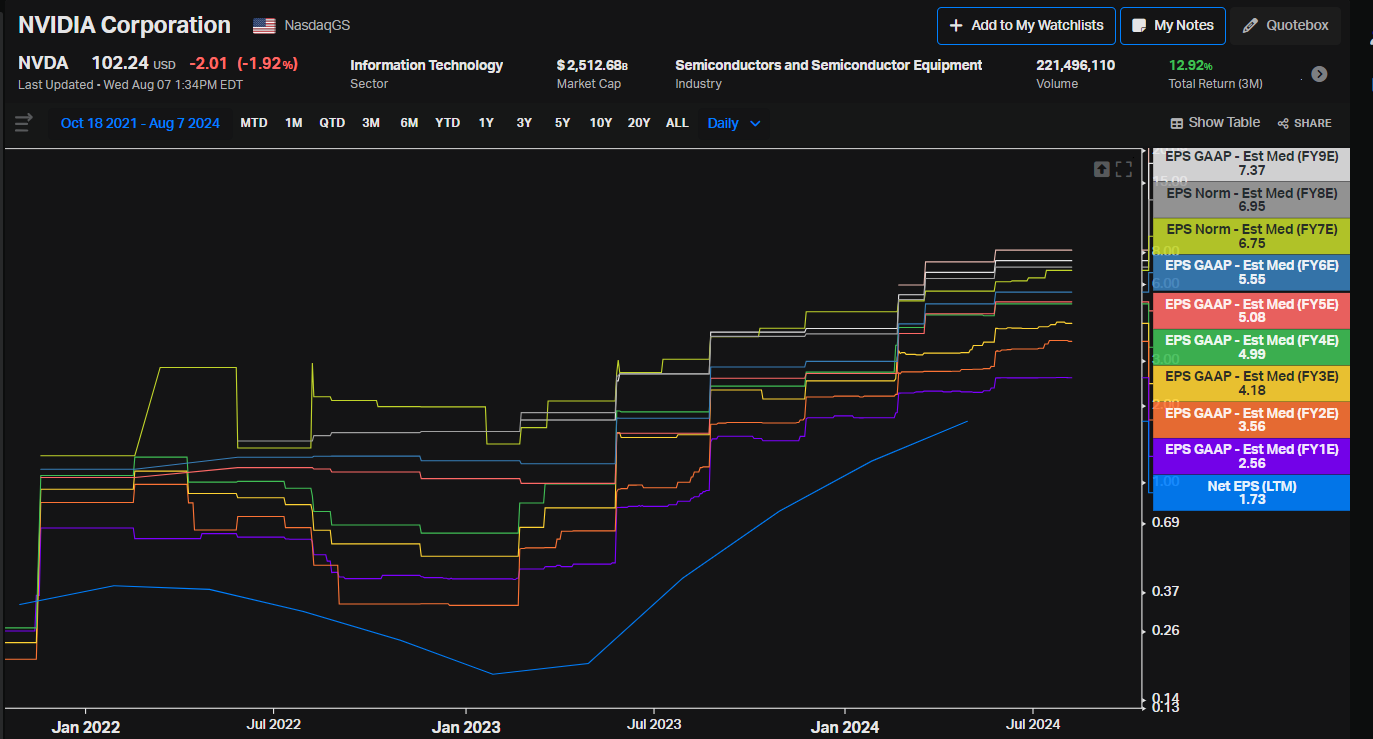
Task: Click the Semiconductors and Semiconductor Equipment industry
Action: (x=829, y=65)
